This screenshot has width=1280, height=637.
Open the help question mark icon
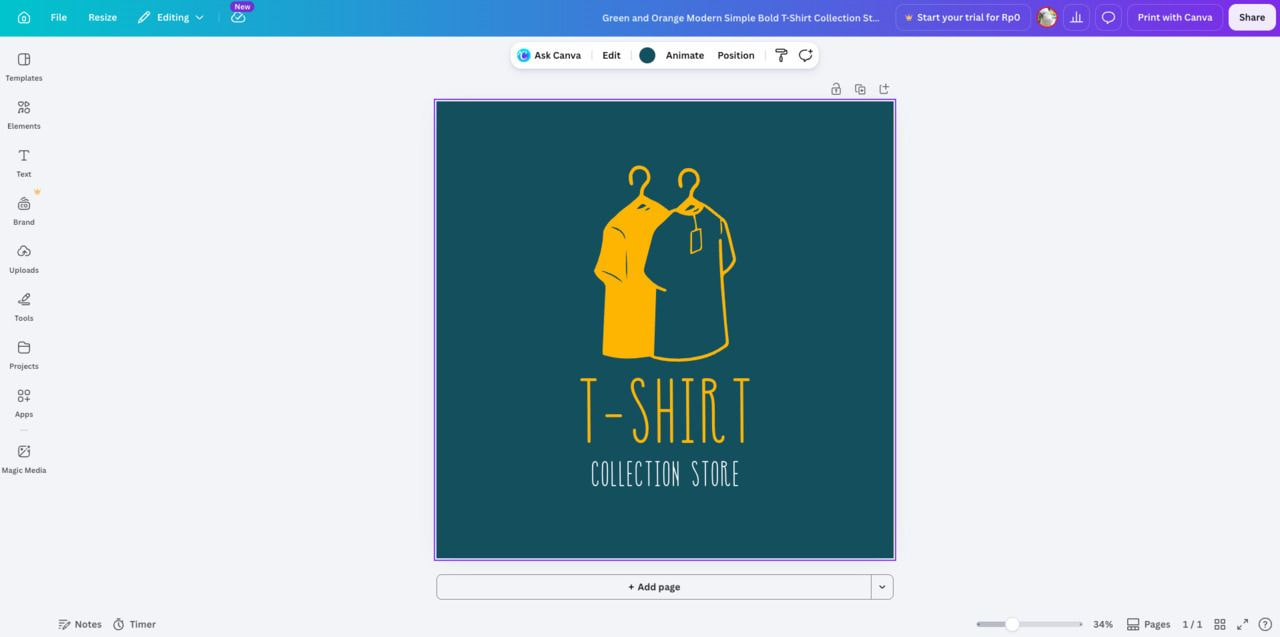click(x=1265, y=624)
